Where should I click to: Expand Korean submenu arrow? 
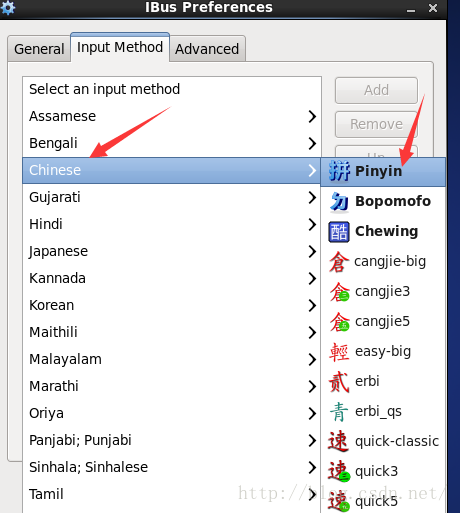pyautogui.click(x=312, y=305)
